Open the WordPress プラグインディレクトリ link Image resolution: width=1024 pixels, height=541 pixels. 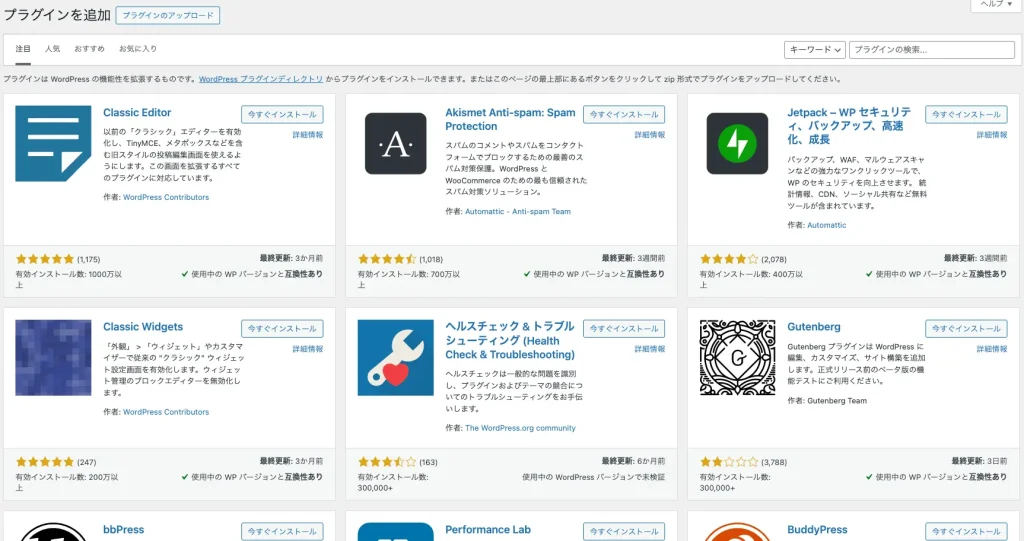[261, 79]
